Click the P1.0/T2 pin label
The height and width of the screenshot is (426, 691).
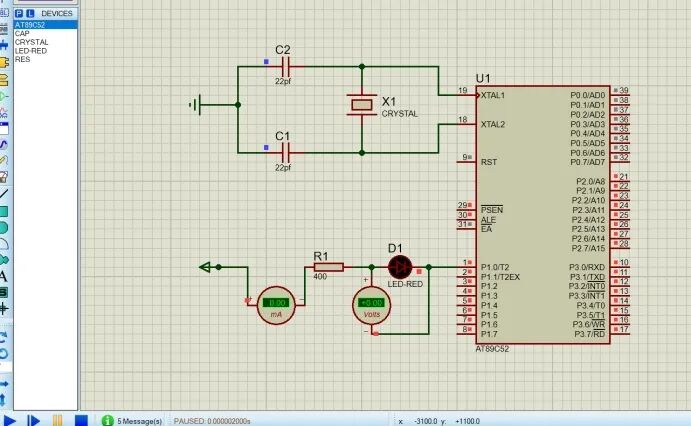495,267
